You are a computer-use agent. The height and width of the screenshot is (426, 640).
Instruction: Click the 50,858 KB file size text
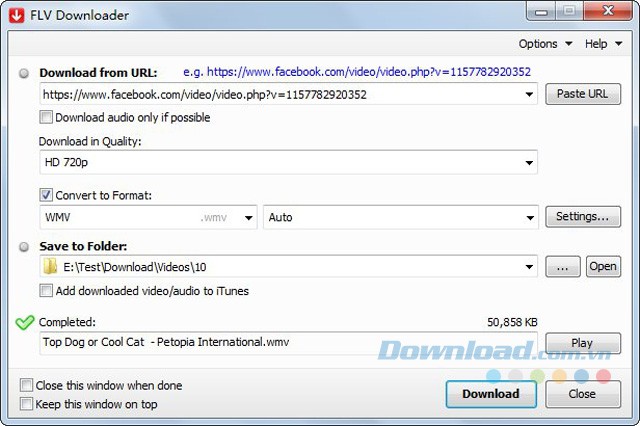(x=512, y=322)
